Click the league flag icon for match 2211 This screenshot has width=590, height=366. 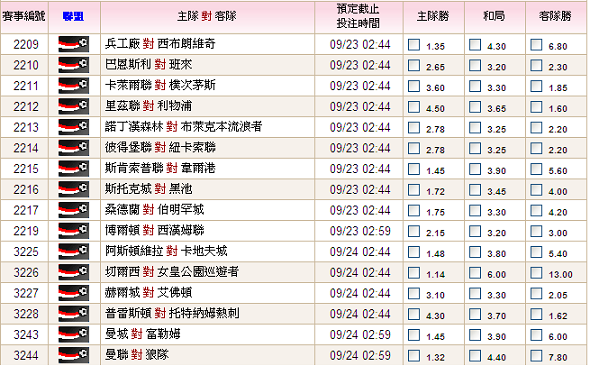pyautogui.click(x=73, y=86)
